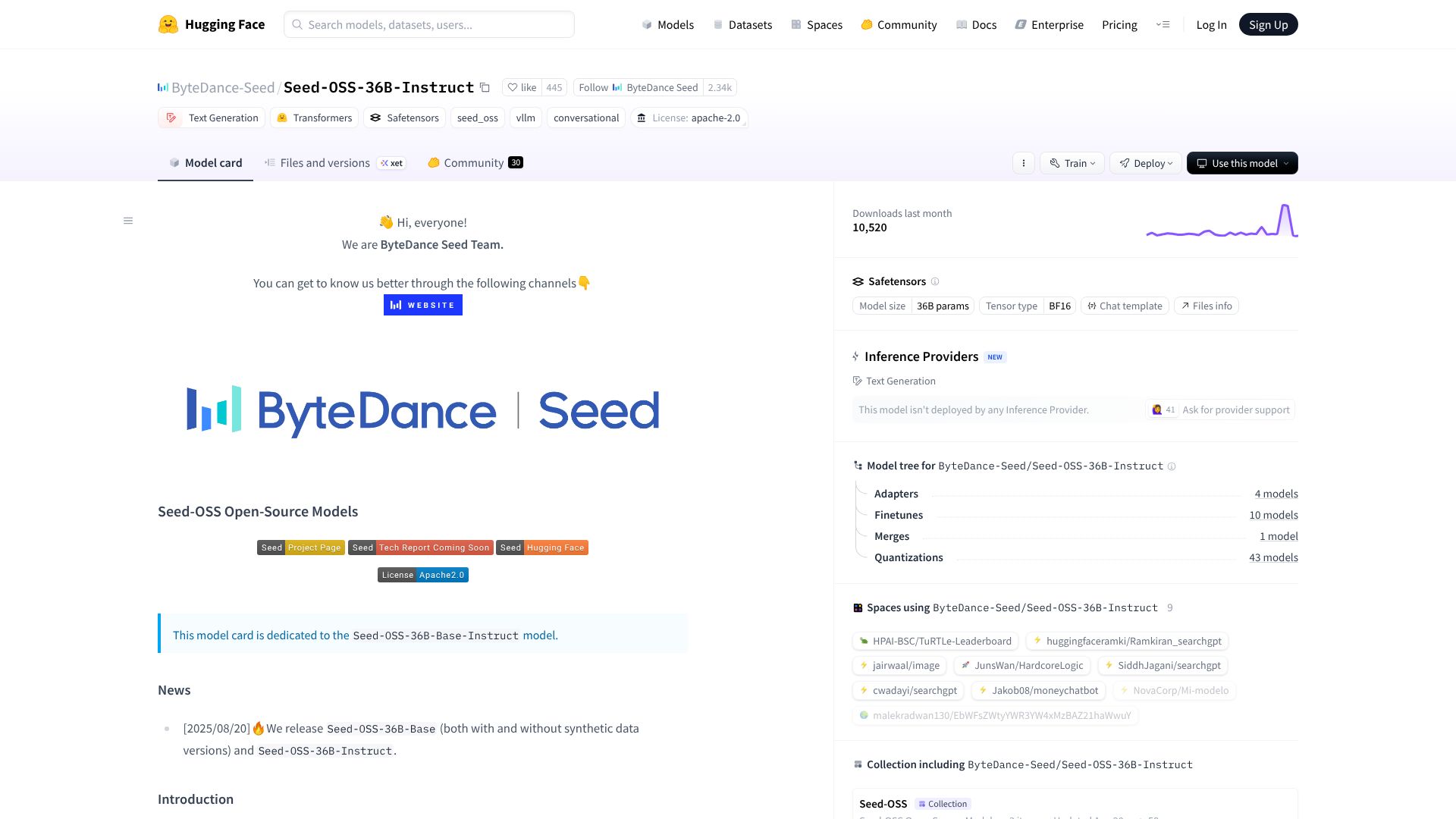Open the 43 models Quantizations link

point(1273,557)
